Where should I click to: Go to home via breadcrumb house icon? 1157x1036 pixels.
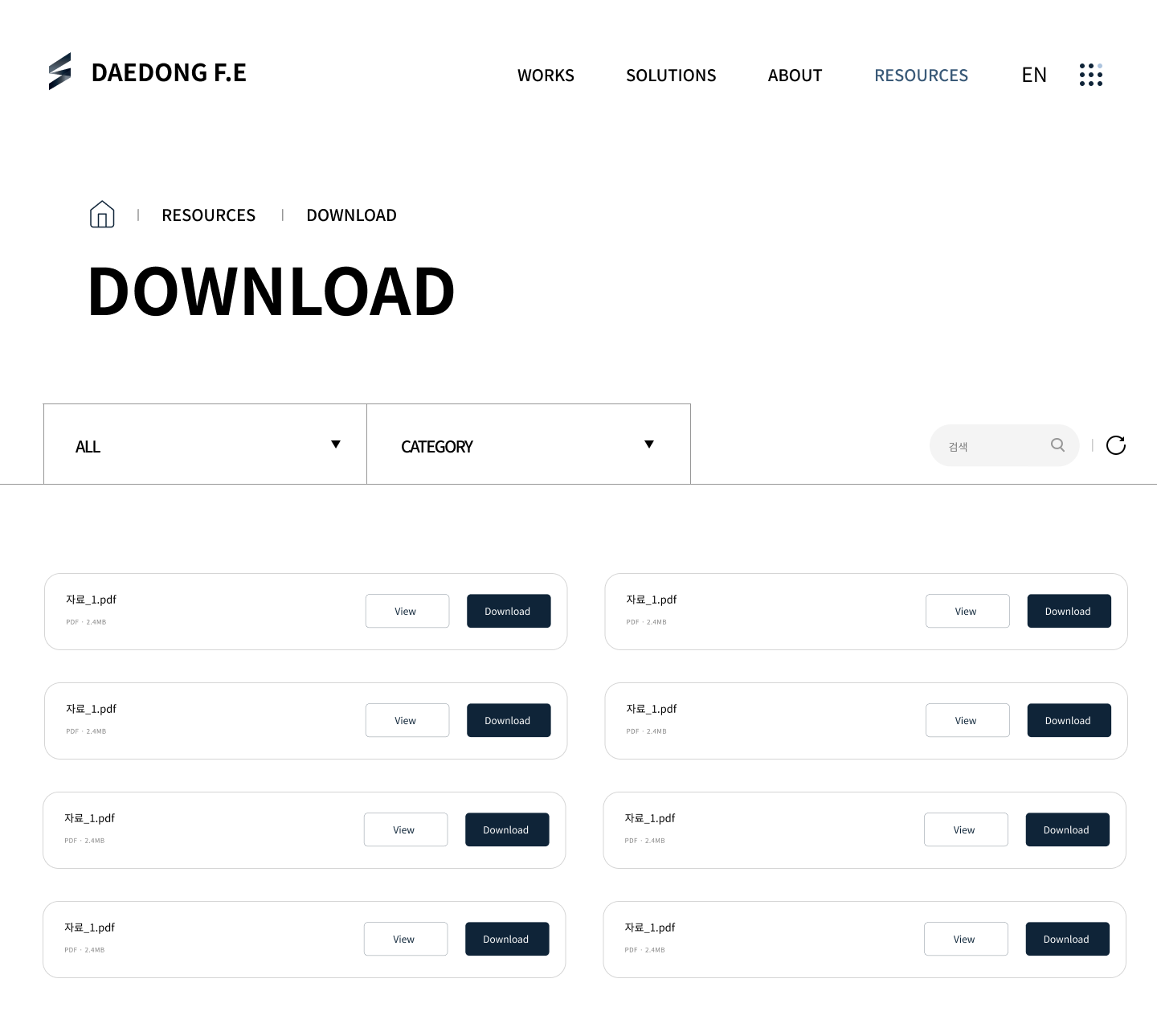click(x=102, y=215)
